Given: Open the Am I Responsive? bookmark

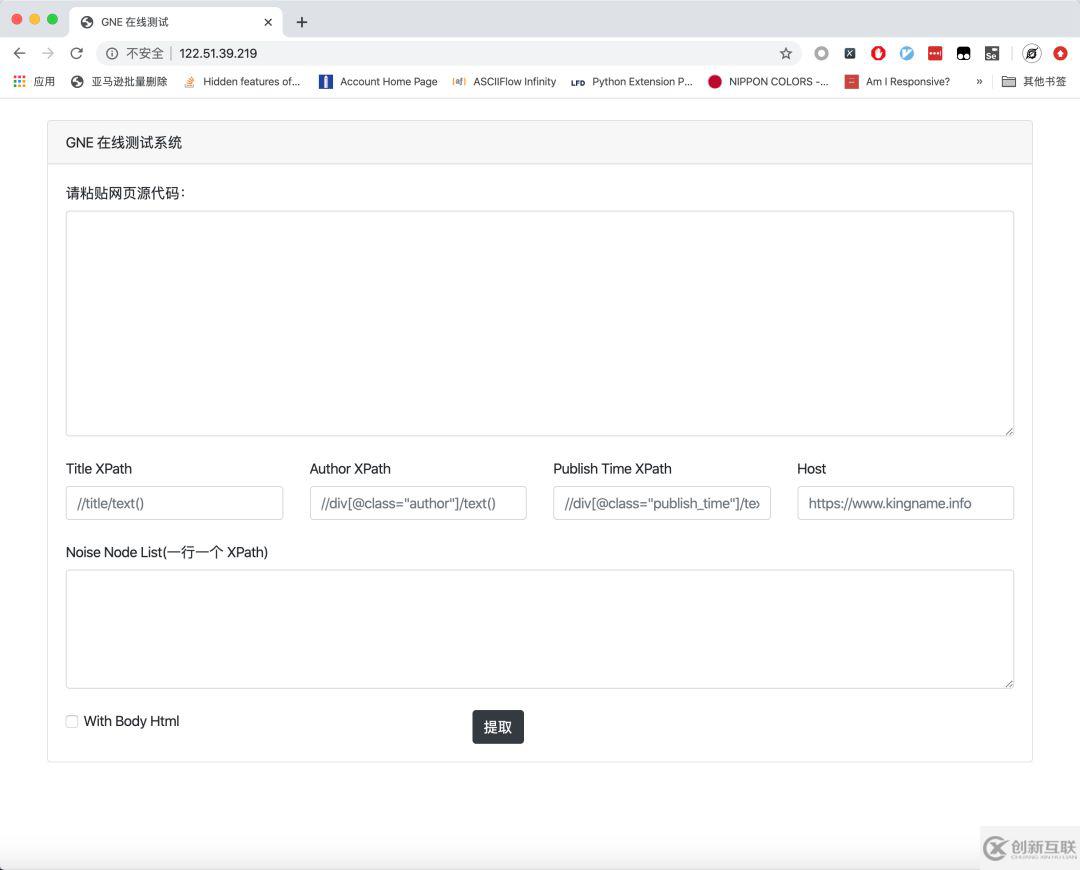Looking at the screenshot, I should click(897, 81).
